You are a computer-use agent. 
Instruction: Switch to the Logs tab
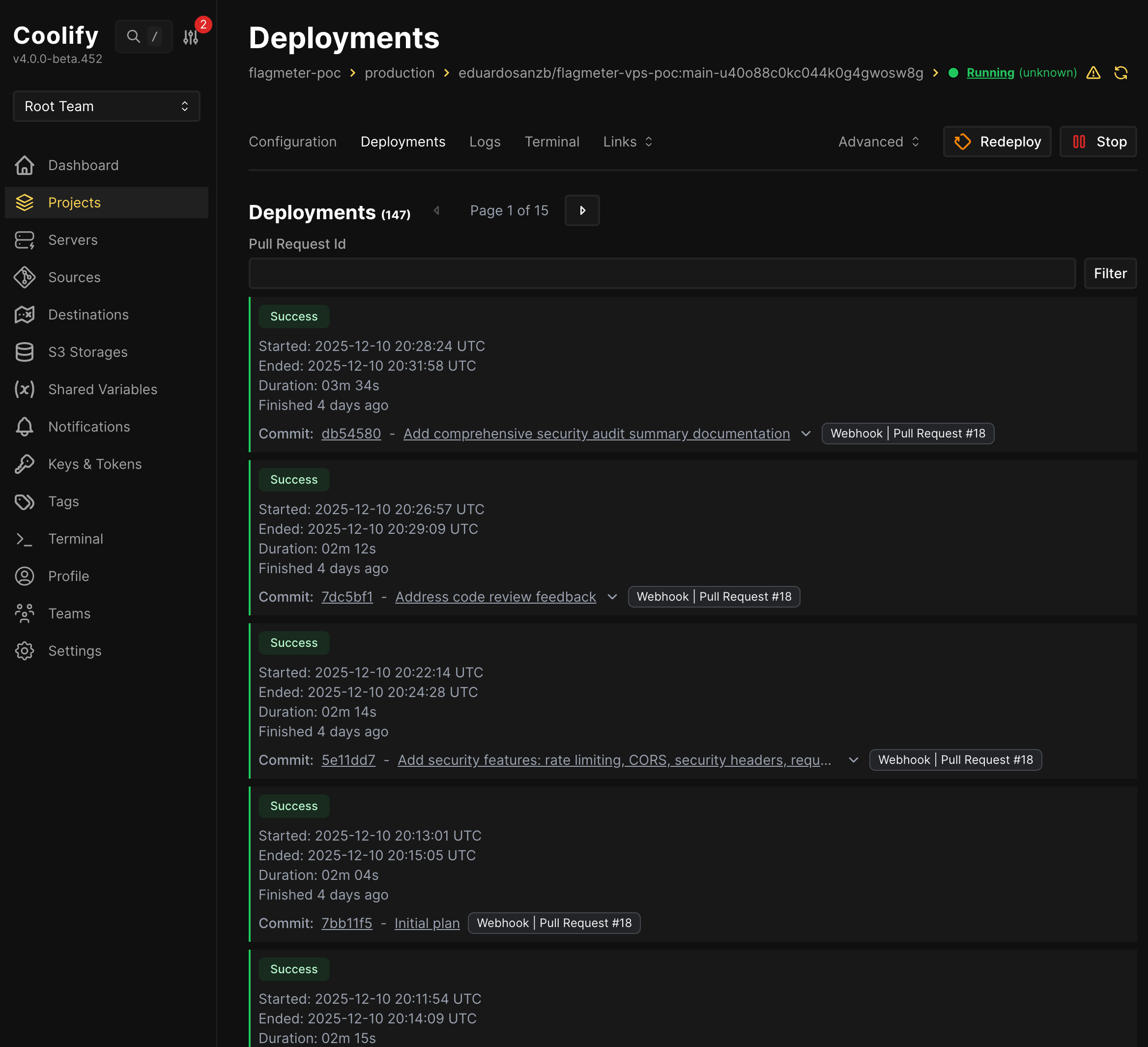485,141
